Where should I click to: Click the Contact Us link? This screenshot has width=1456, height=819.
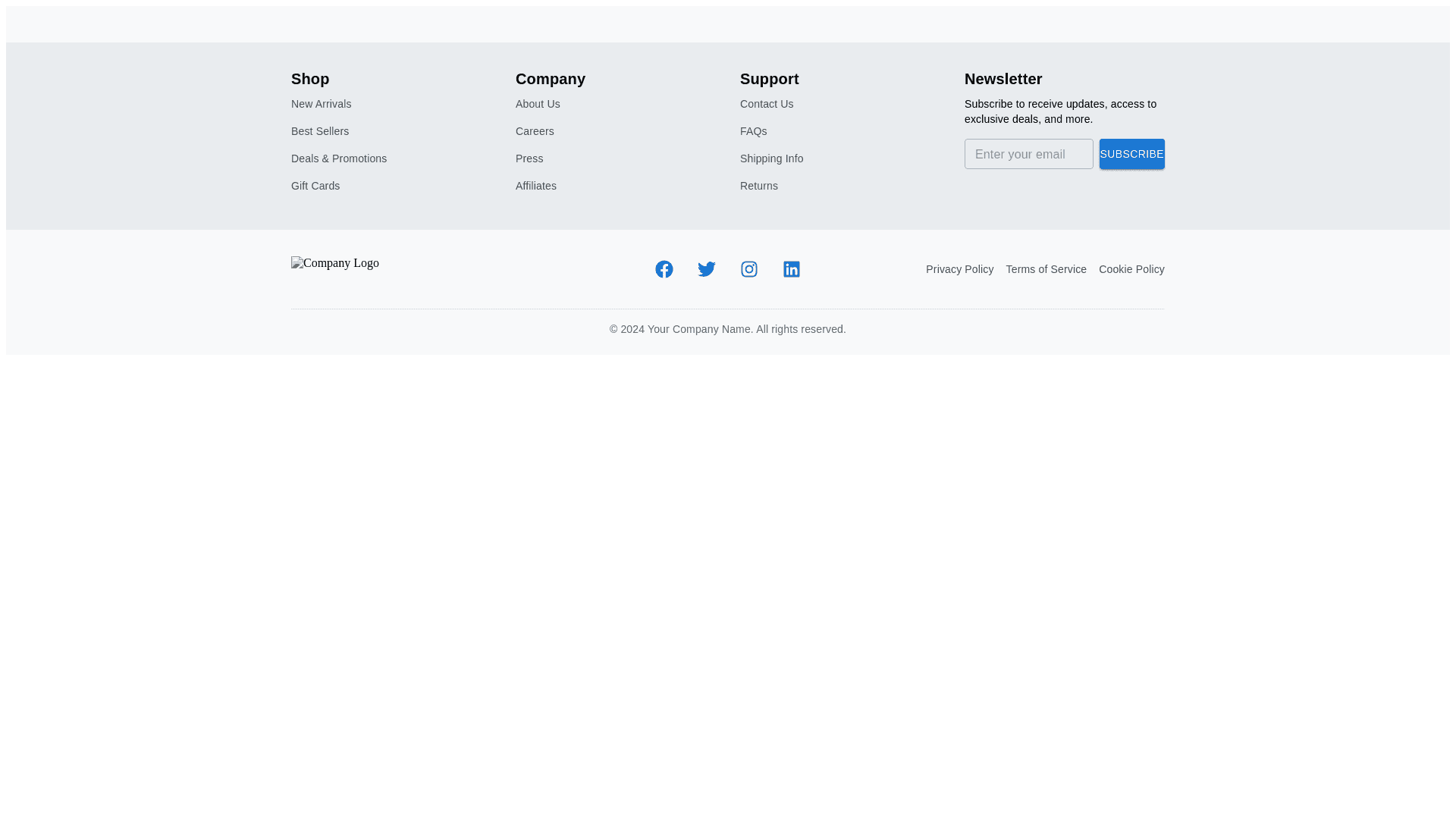[767, 104]
